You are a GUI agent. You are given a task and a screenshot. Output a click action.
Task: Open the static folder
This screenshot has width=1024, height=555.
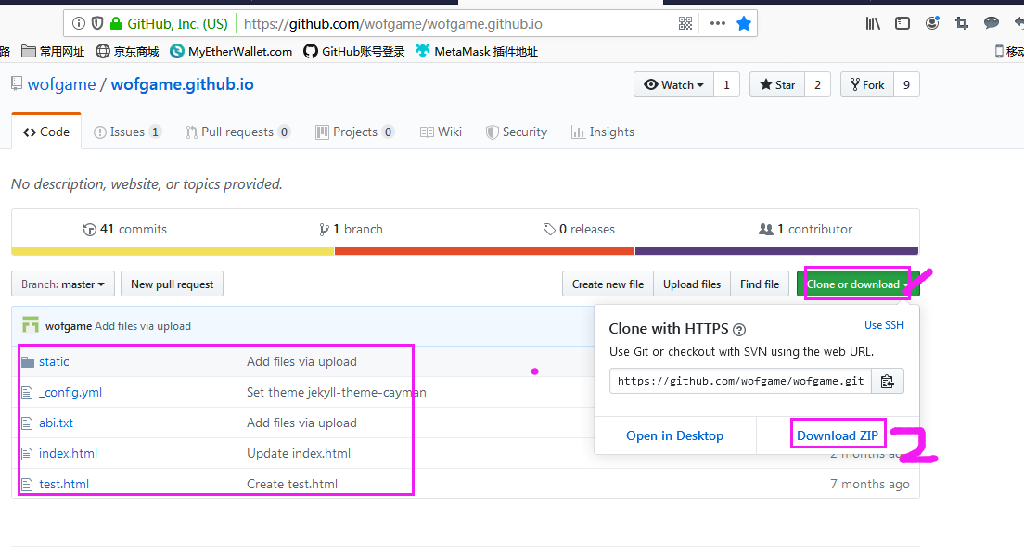54,362
